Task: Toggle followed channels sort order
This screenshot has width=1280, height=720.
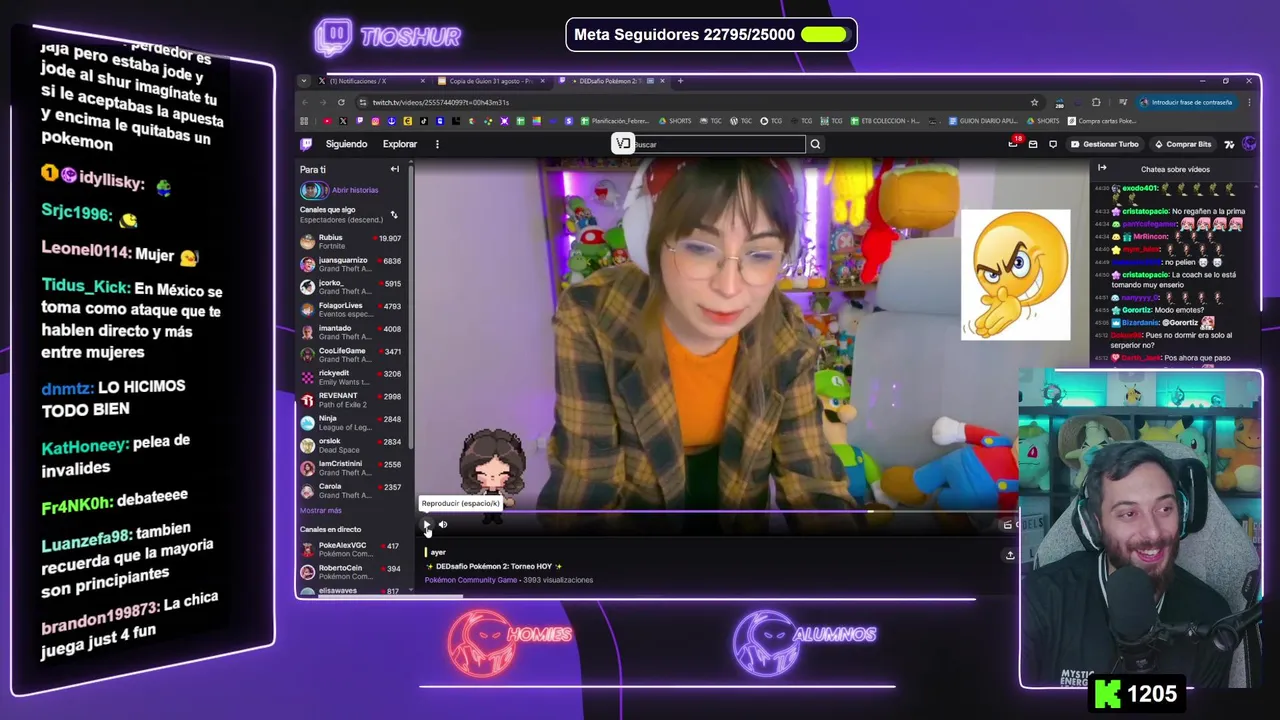Action: 393,214
